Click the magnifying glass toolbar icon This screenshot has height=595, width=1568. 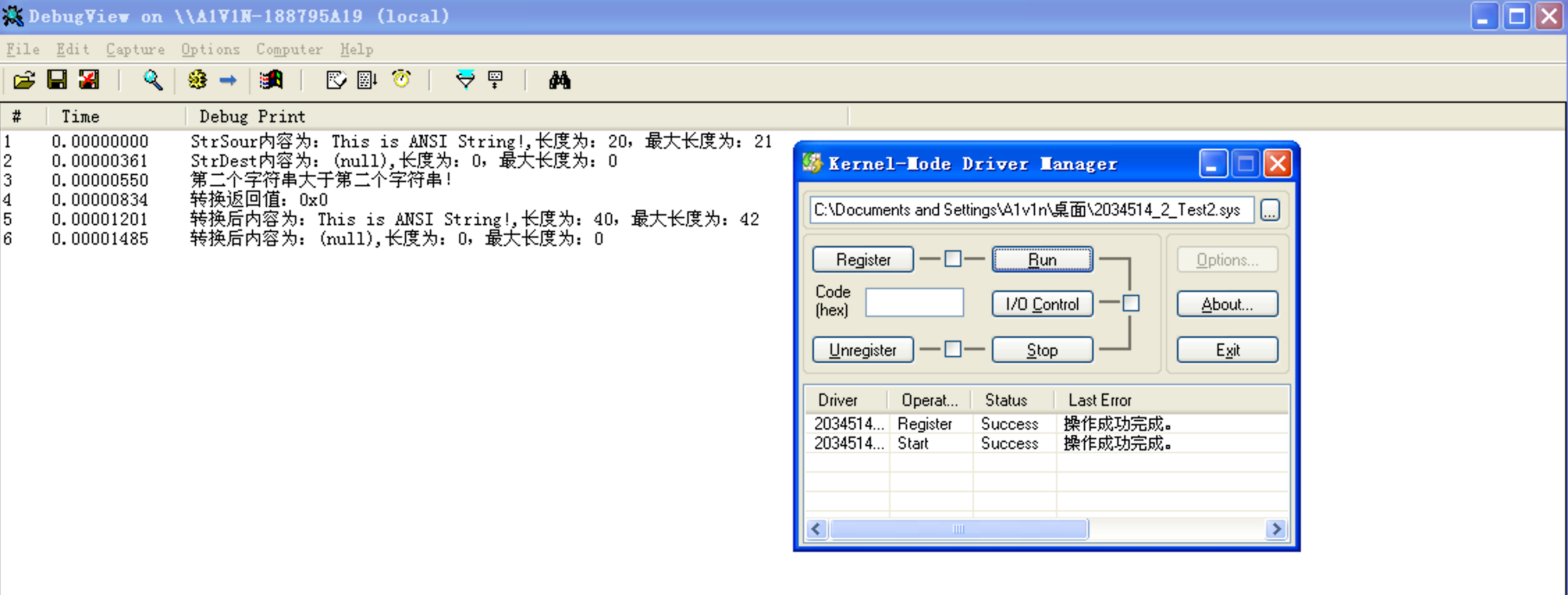tap(152, 81)
